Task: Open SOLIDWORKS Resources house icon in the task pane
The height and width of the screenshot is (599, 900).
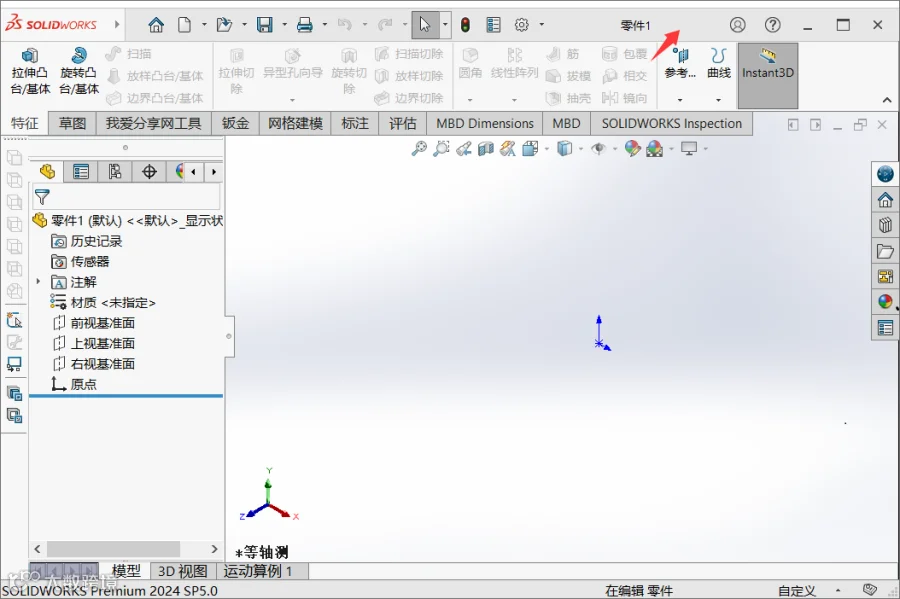Action: (x=885, y=200)
